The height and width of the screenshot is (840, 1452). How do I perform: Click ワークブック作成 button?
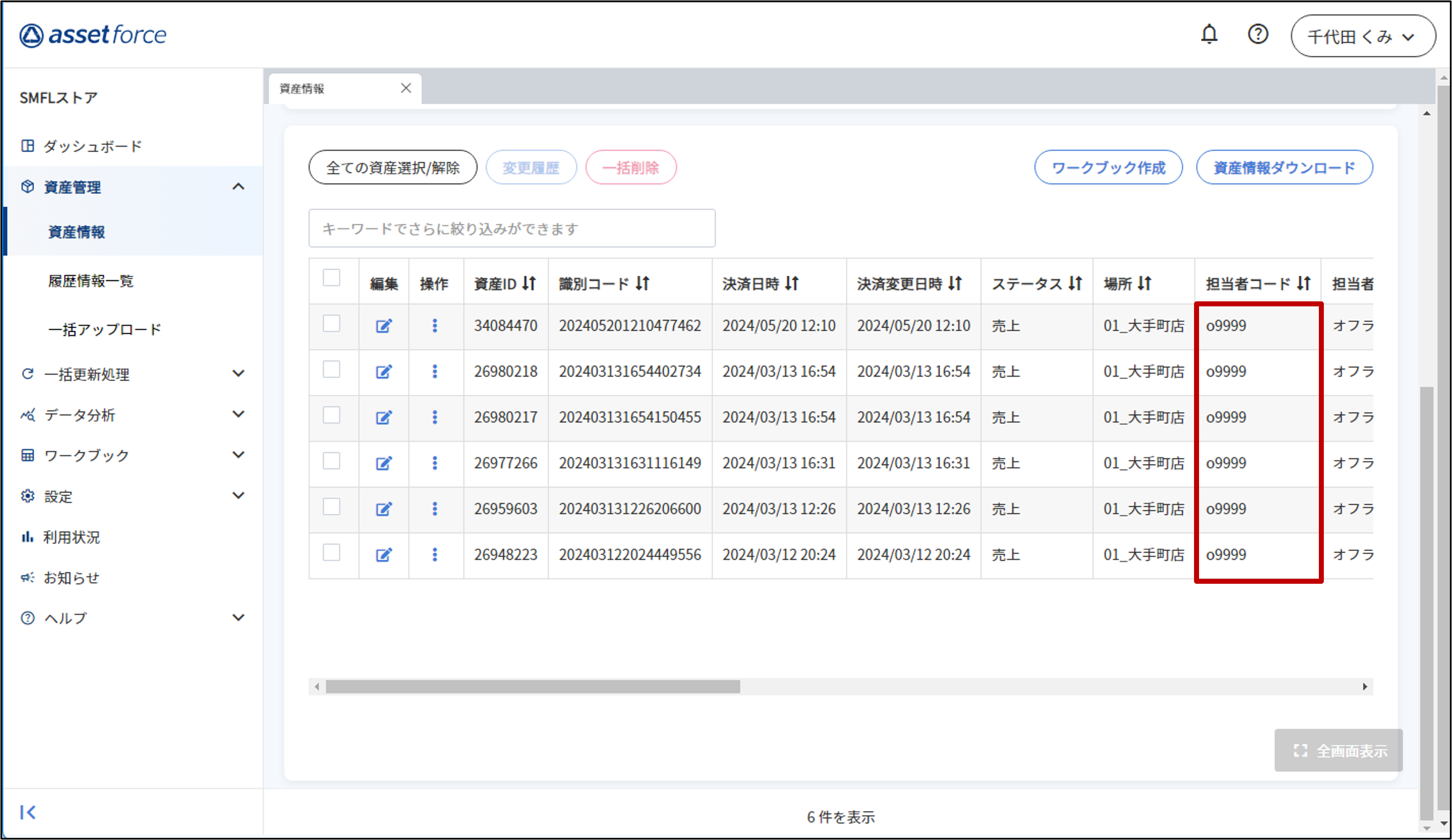pos(1108,168)
